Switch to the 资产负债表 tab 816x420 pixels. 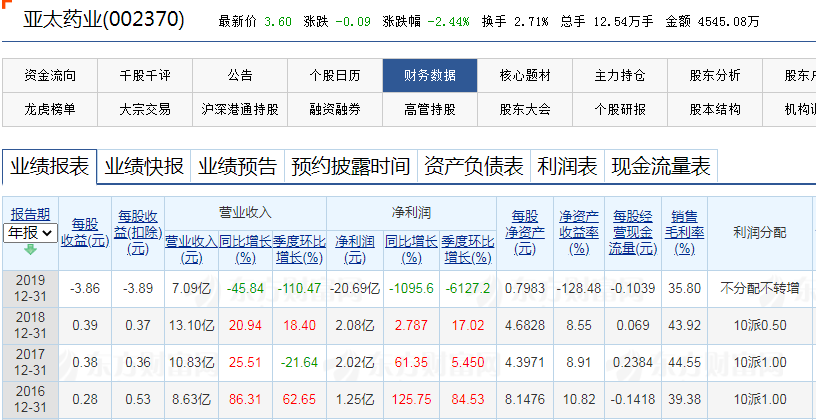(x=474, y=167)
